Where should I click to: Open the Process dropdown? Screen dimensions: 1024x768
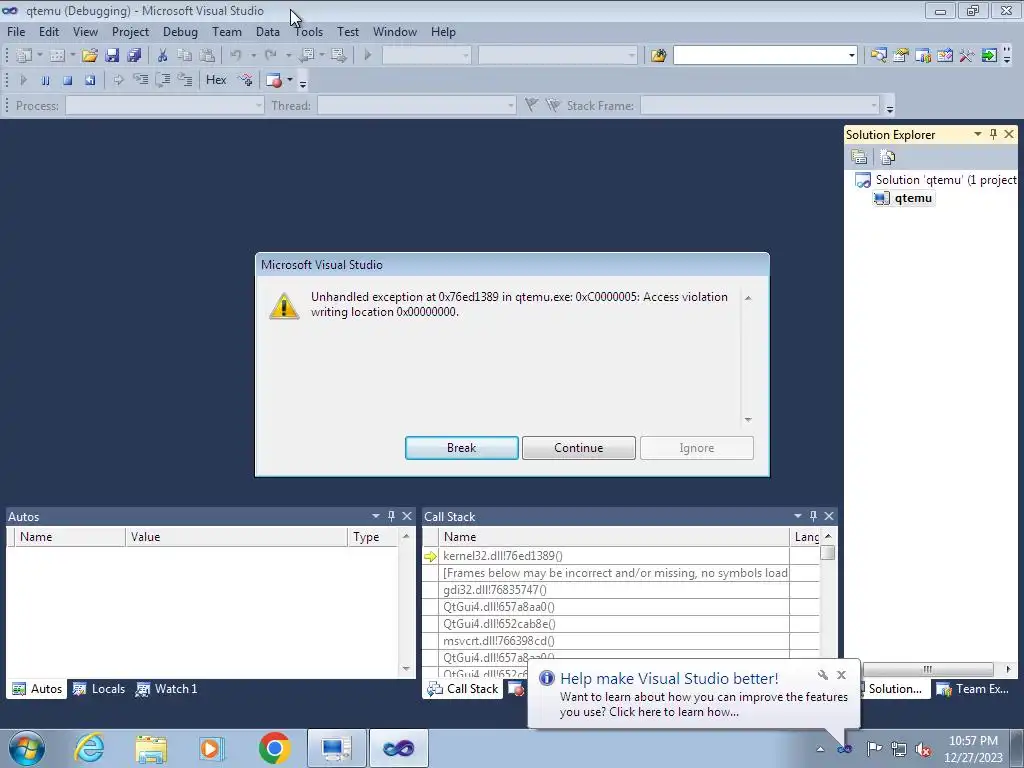(x=259, y=105)
